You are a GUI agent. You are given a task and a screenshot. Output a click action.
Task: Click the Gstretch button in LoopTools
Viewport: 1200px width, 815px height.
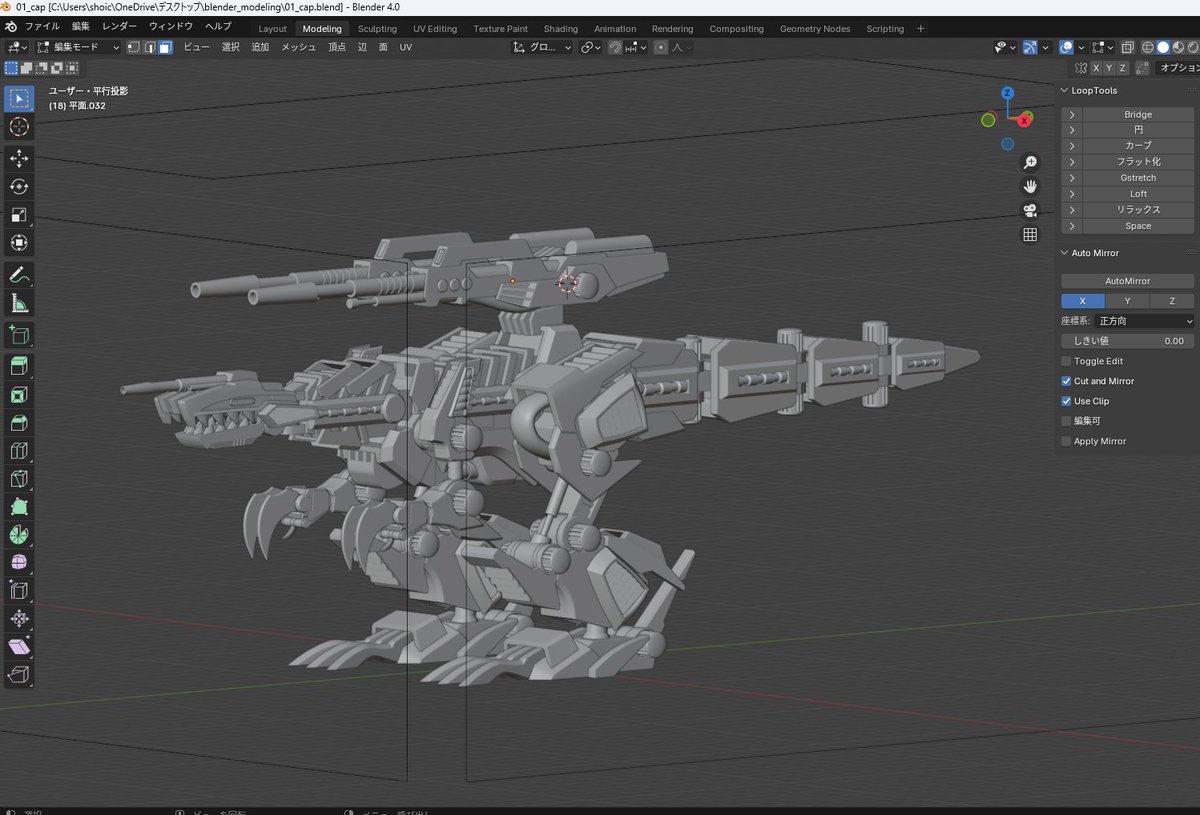[x=1138, y=178]
